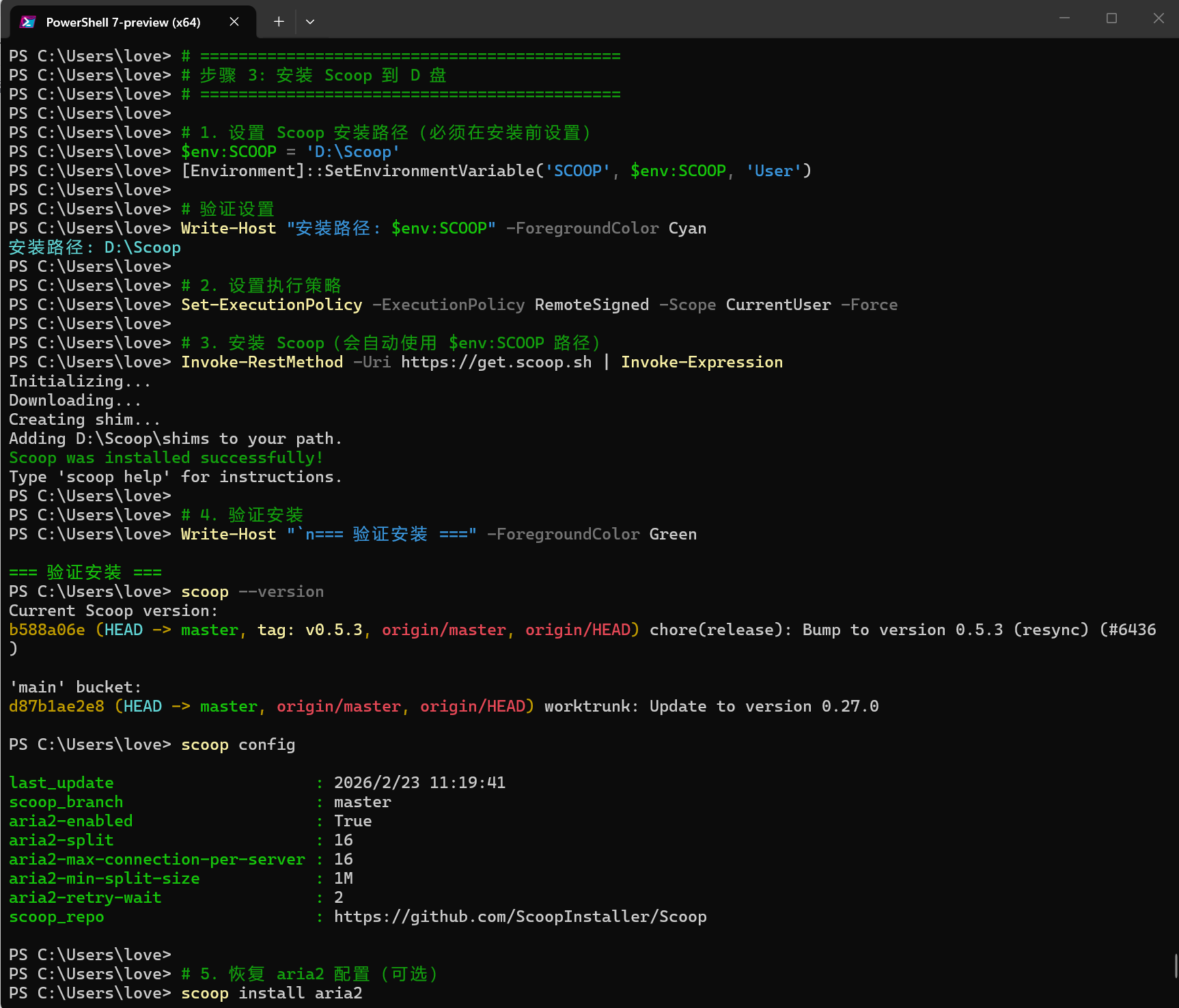Click the PowerShell icon in the tab
The width and height of the screenshot is (1179, 1008).
click(28, 22)
